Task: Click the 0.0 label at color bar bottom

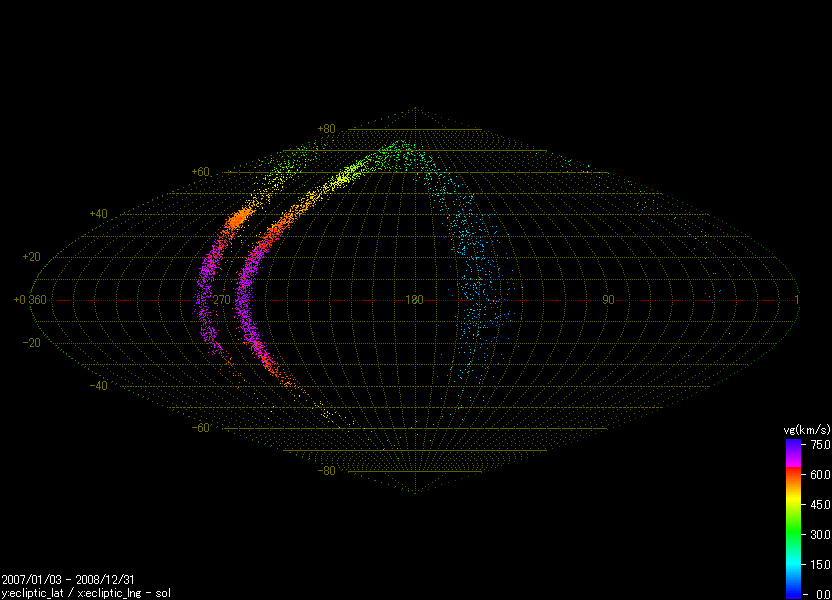Action: click(x=823, y=594)
